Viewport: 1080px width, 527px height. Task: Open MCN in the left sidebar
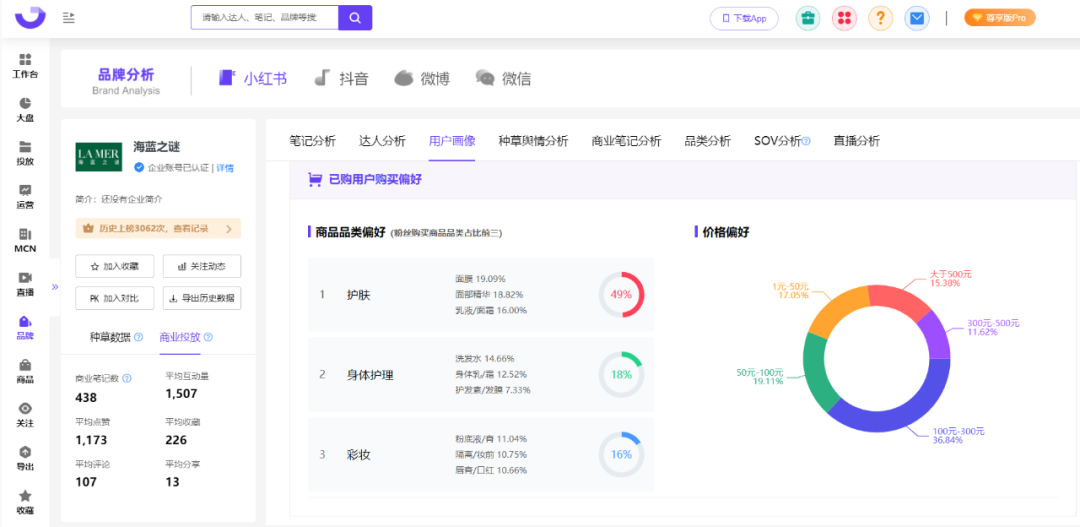point(25,240)
